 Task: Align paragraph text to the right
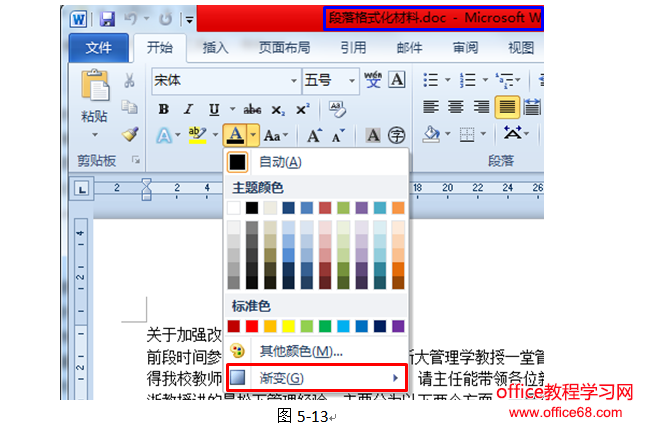pos(481,107)
